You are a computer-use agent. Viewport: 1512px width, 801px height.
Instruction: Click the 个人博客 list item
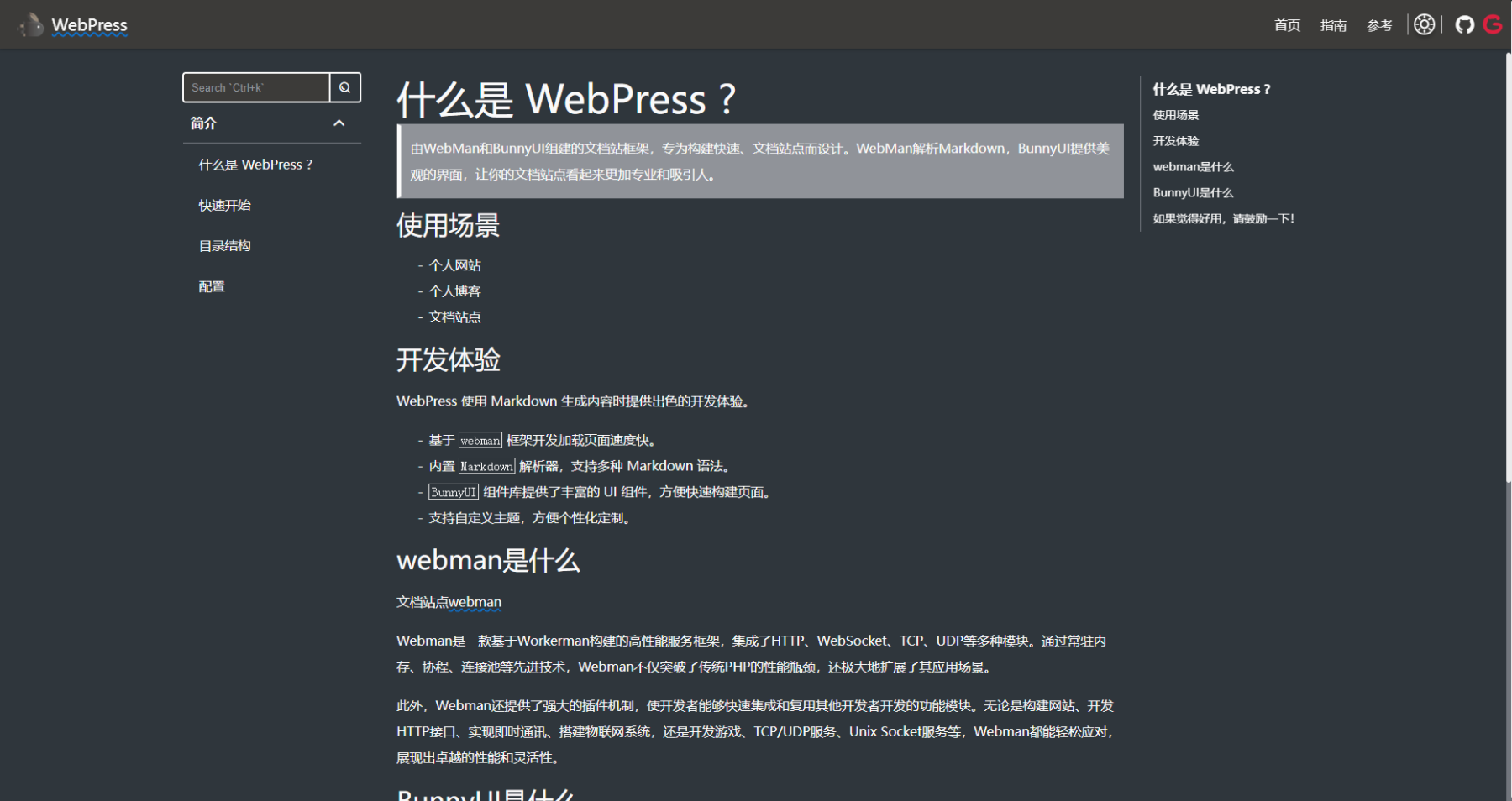454,291
